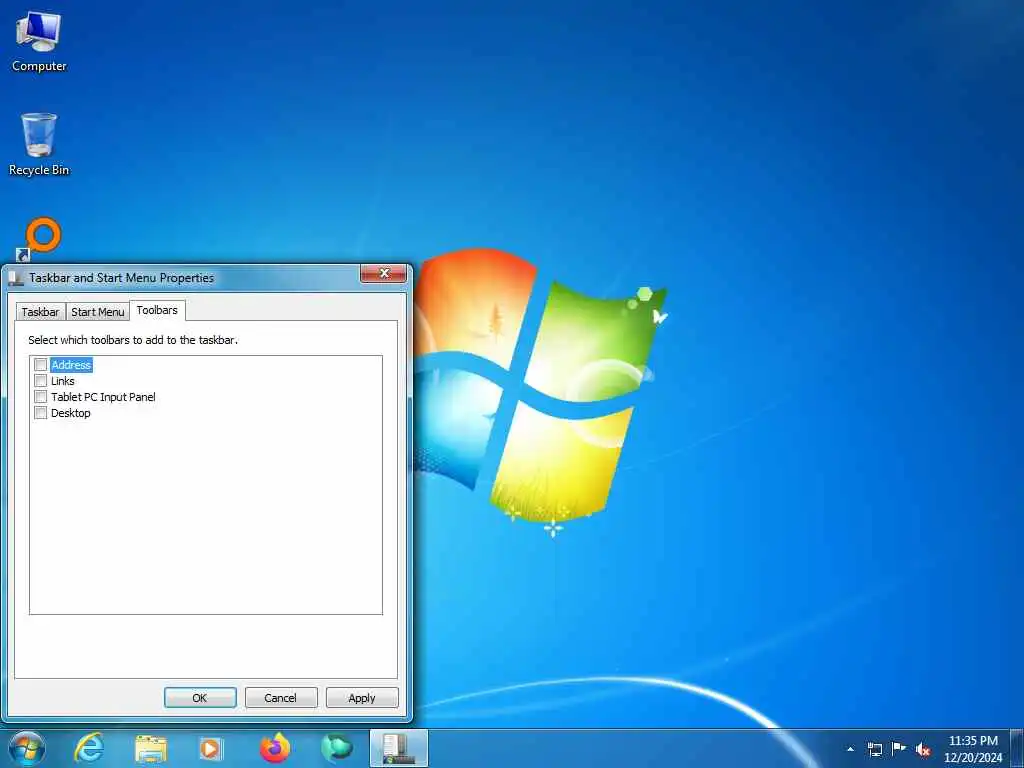Screen dimensions: 1024x768
Task: Close the Taskbar and Start Menu Properties dialog
Action: point(384,274)
